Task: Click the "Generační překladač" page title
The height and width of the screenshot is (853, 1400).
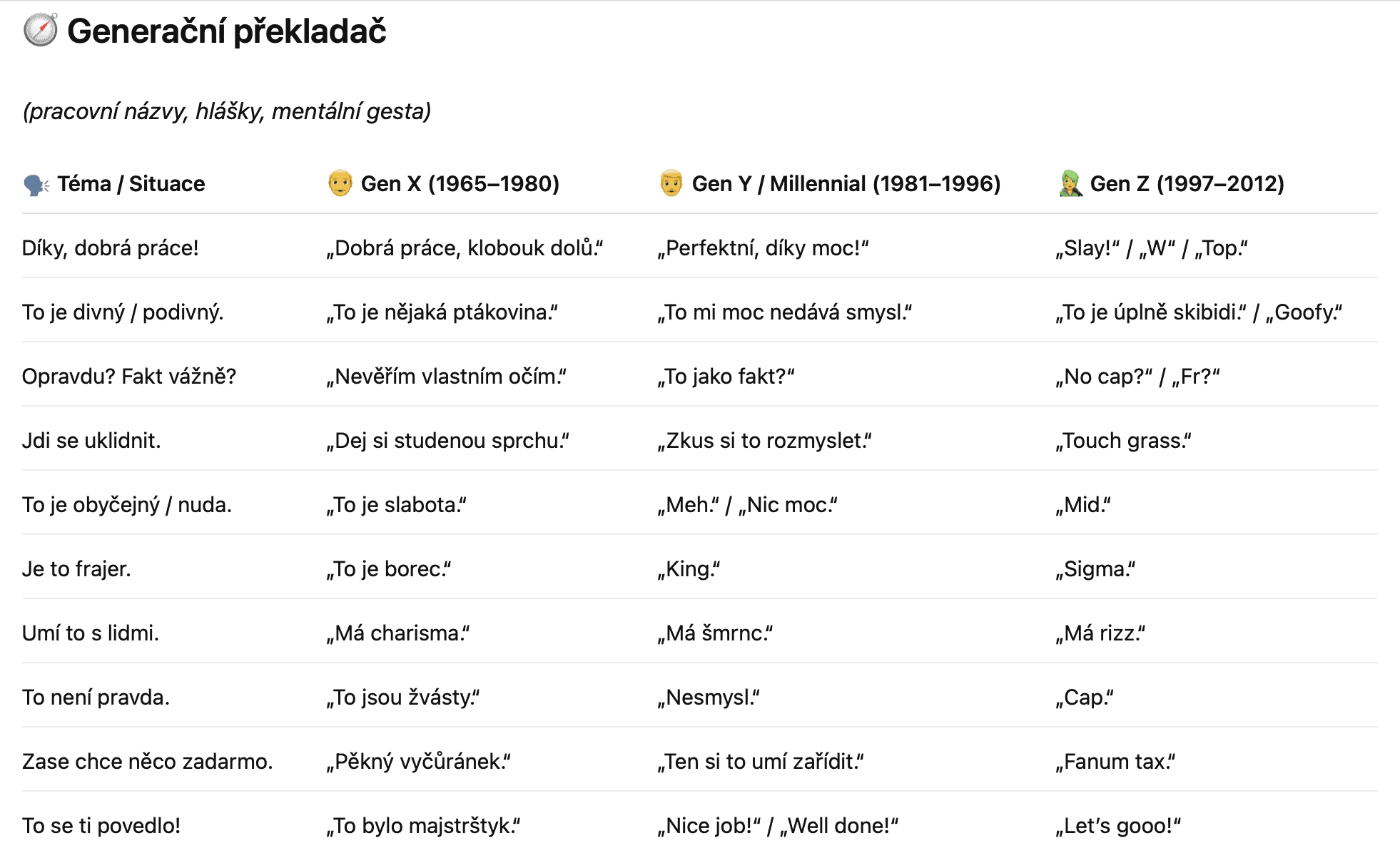Action: [226, 31]
